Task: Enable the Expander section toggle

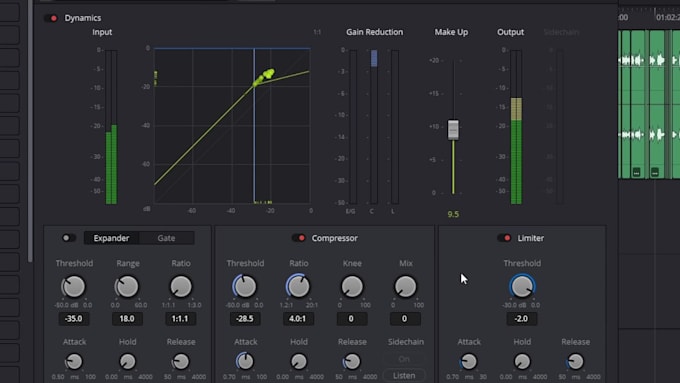Action: pyautogui.click(x=68, y=238)
